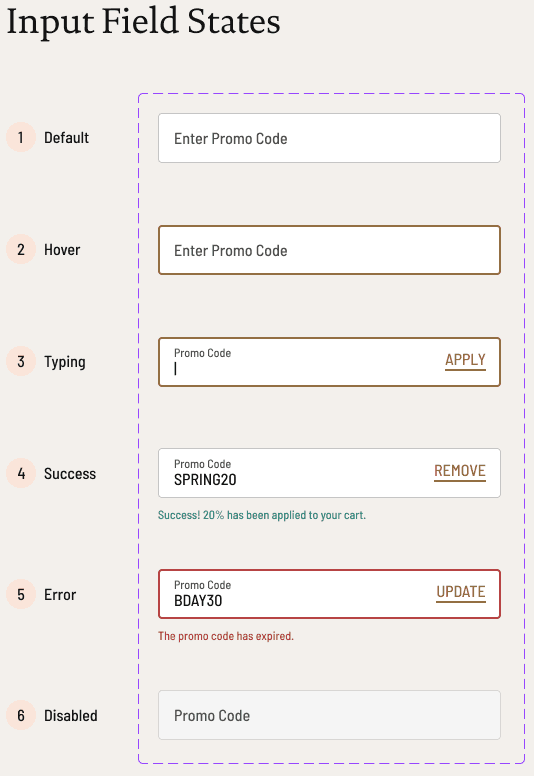Click the number 3 circle badge
Image resolution: width=534 pixels, height=776 pixels.
coord(21,361)
